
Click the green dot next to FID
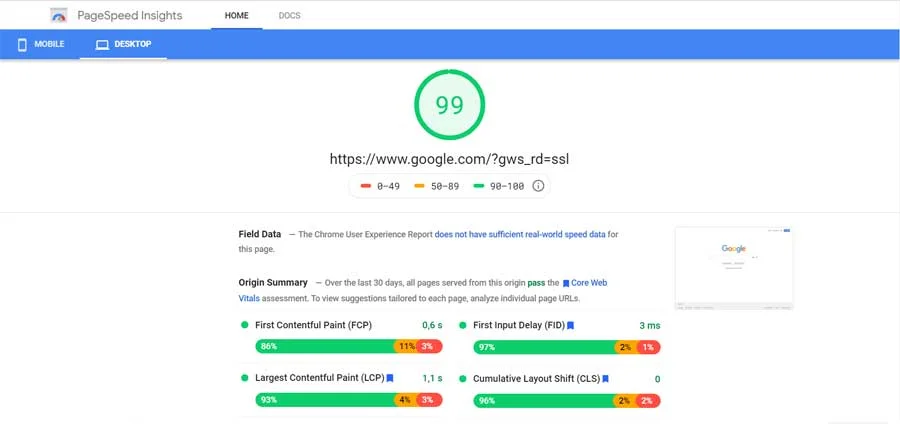[x=463, y=325]
